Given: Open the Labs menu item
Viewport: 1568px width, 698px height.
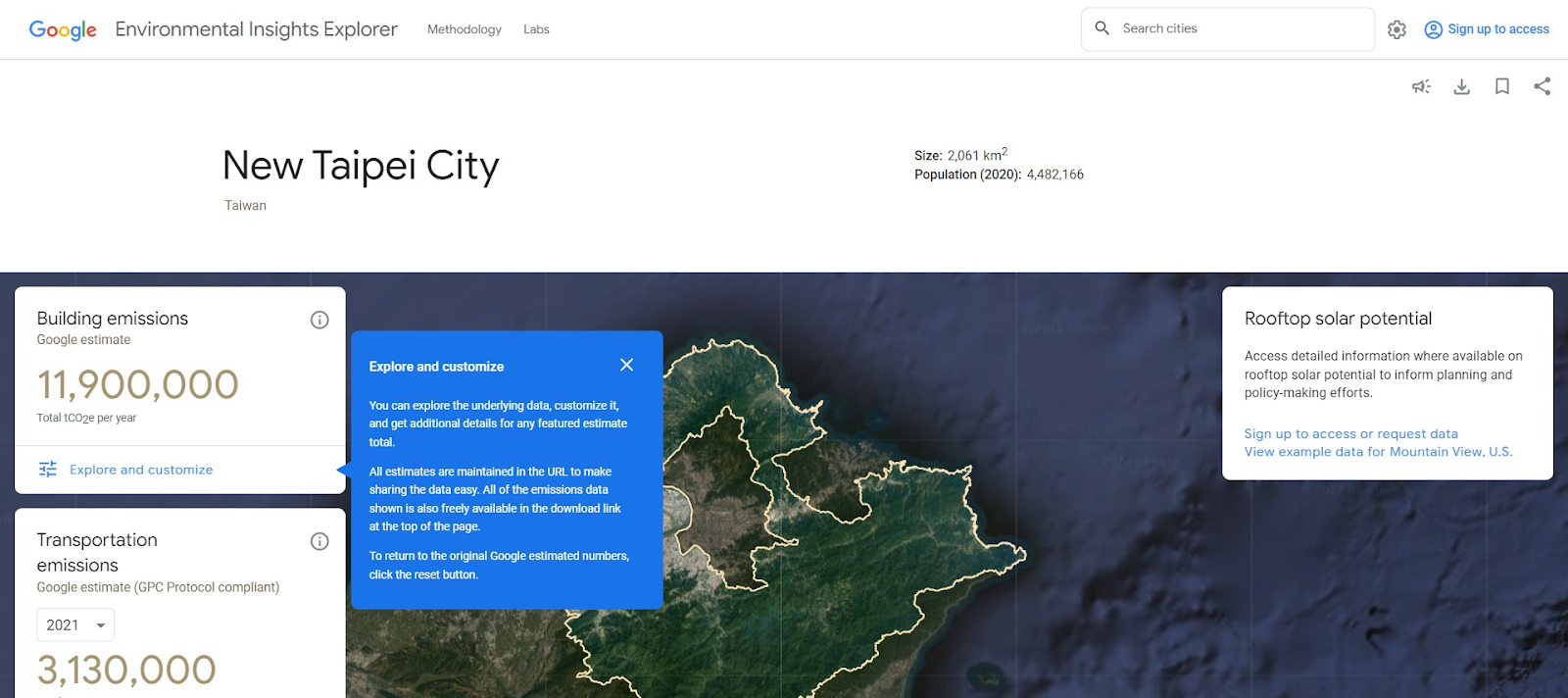Looking at the screenshot, I should click(536, 29).
